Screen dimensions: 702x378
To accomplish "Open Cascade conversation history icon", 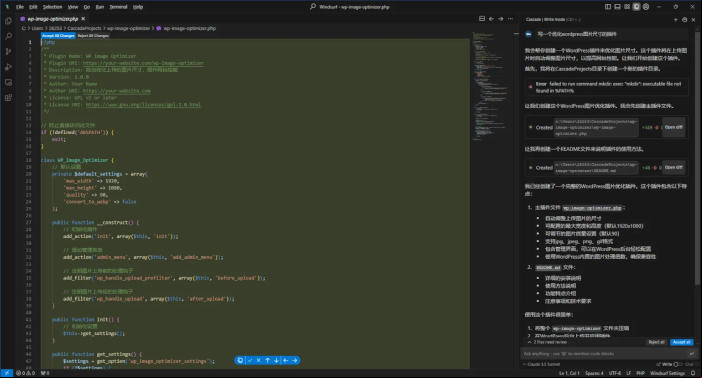I will click(684, 20).
